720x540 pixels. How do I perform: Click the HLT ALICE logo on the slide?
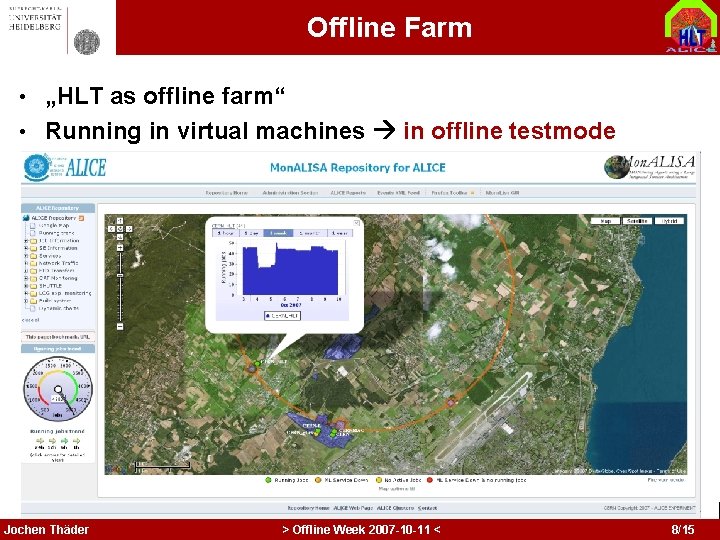point(691,27)
